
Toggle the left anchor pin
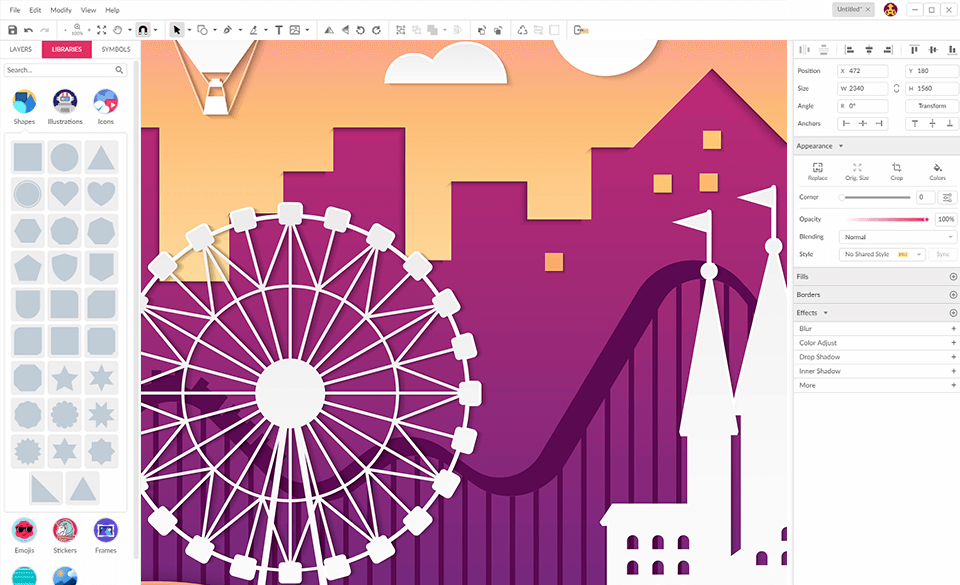[x=846, y=124]
